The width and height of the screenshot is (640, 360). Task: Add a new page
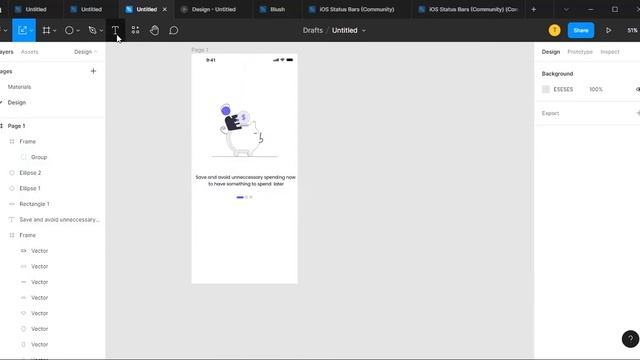click(x=93, y=71)
